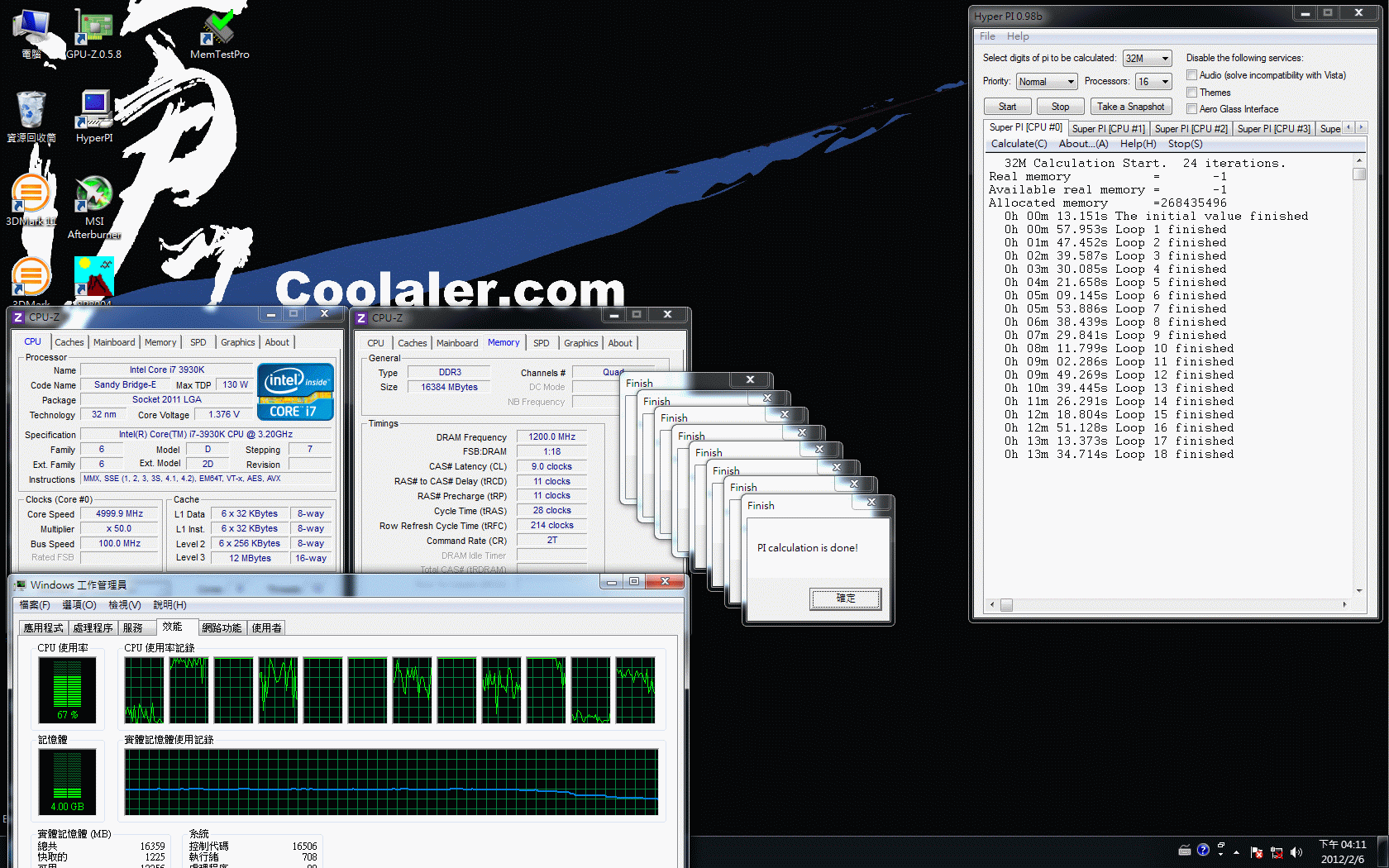The height and width of the screenshot is (868, 1389).
Task: Click the network disconnected tray icon
Action: (1277, 852)
